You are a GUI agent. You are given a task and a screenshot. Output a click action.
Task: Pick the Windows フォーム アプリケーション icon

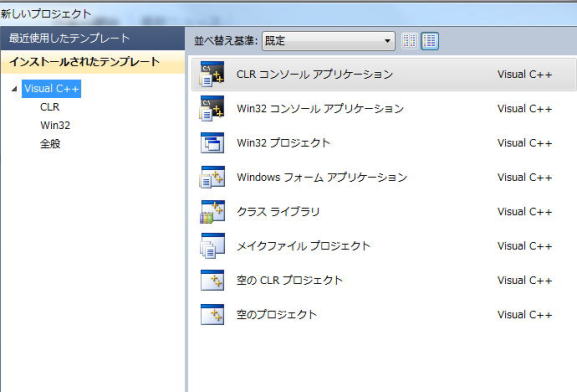[x=212, y=177]
